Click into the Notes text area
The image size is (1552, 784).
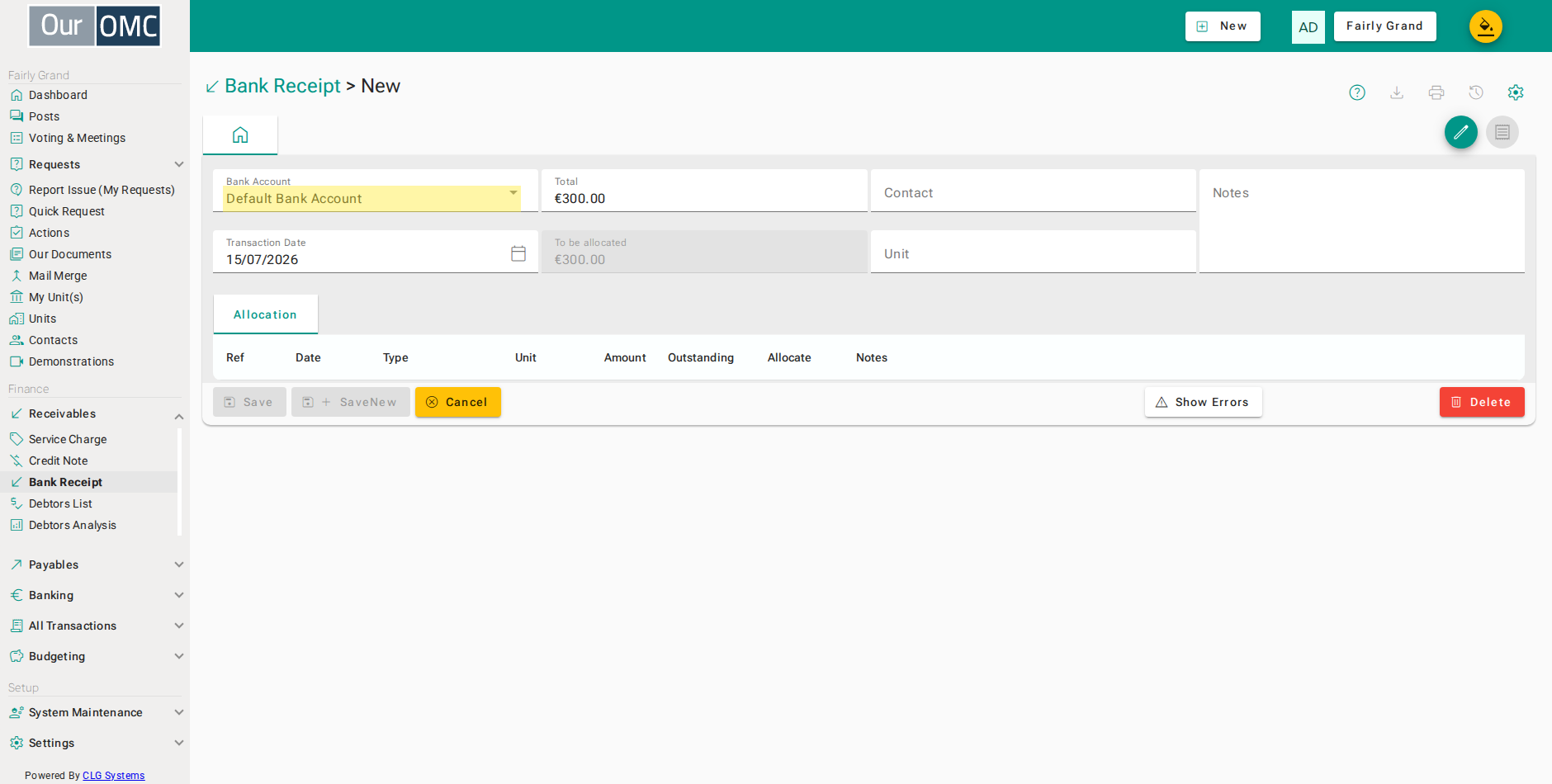point(1362,221)
